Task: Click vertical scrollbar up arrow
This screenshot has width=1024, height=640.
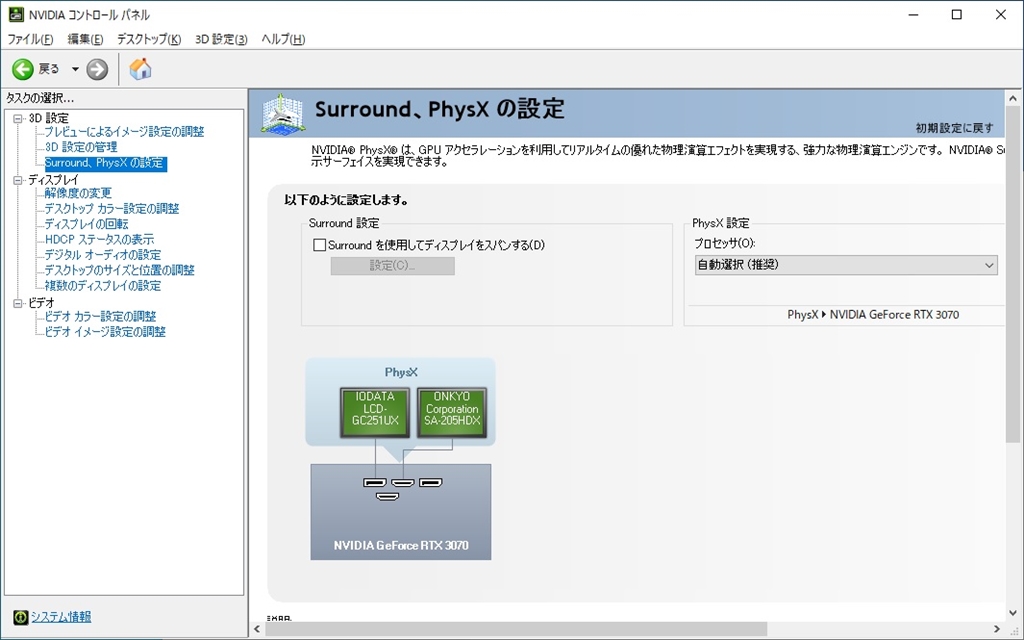Action: 1013,99
